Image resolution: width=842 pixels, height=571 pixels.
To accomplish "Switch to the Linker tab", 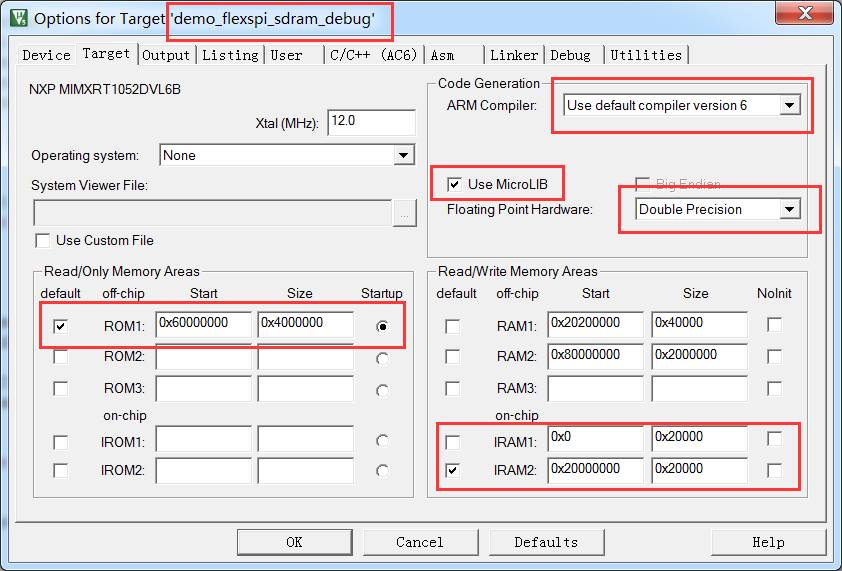I will (514, 55).
